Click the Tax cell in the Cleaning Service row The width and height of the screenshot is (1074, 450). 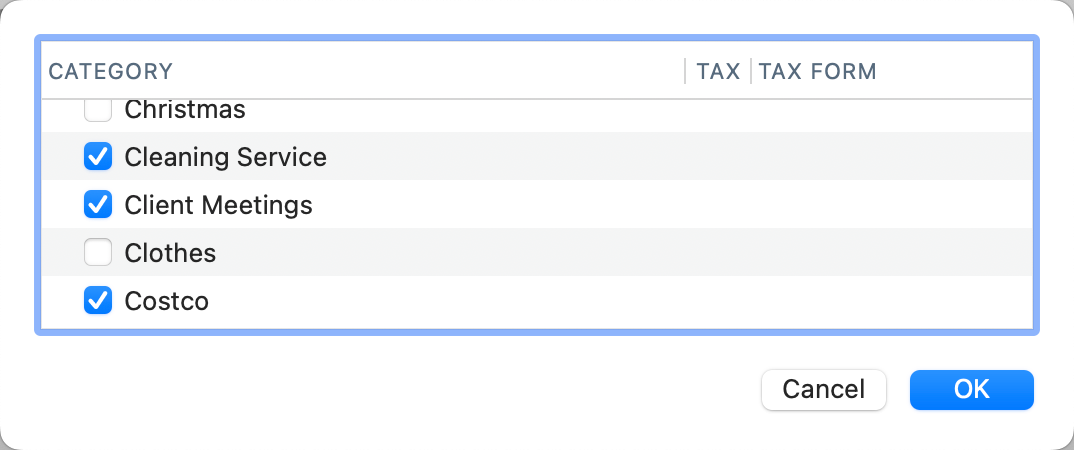coord(718,157)
